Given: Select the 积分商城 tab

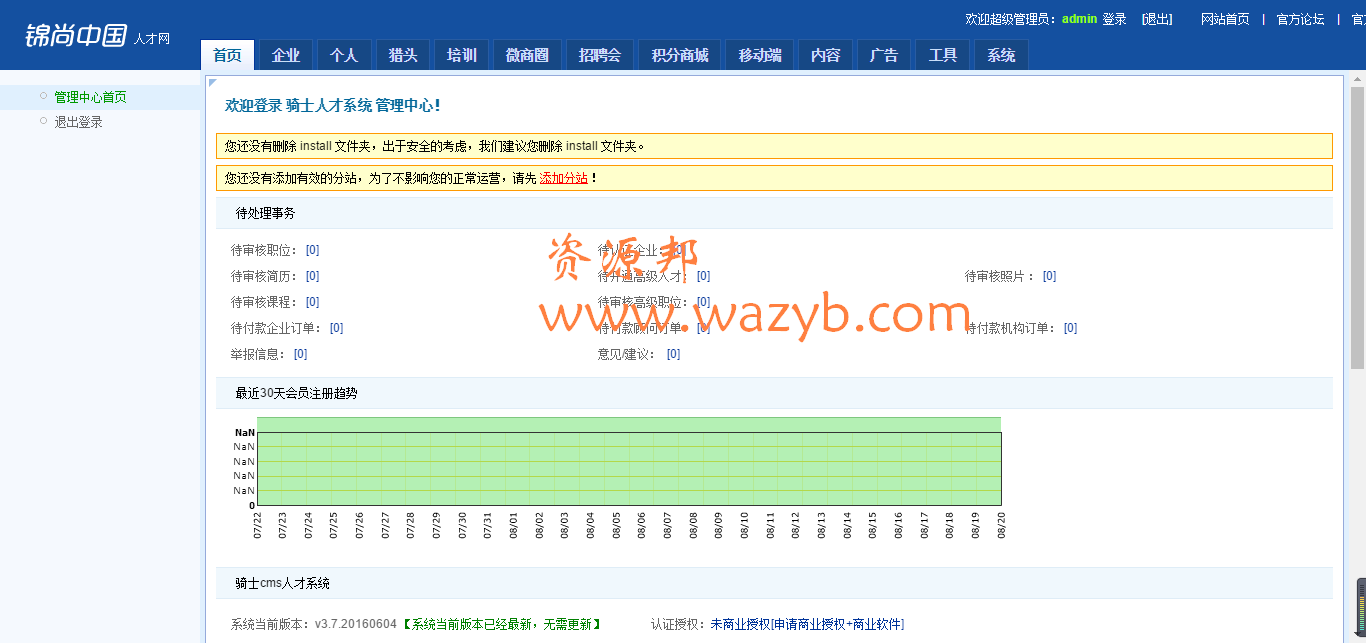Looking at the screenshot, I should point(680,55).
